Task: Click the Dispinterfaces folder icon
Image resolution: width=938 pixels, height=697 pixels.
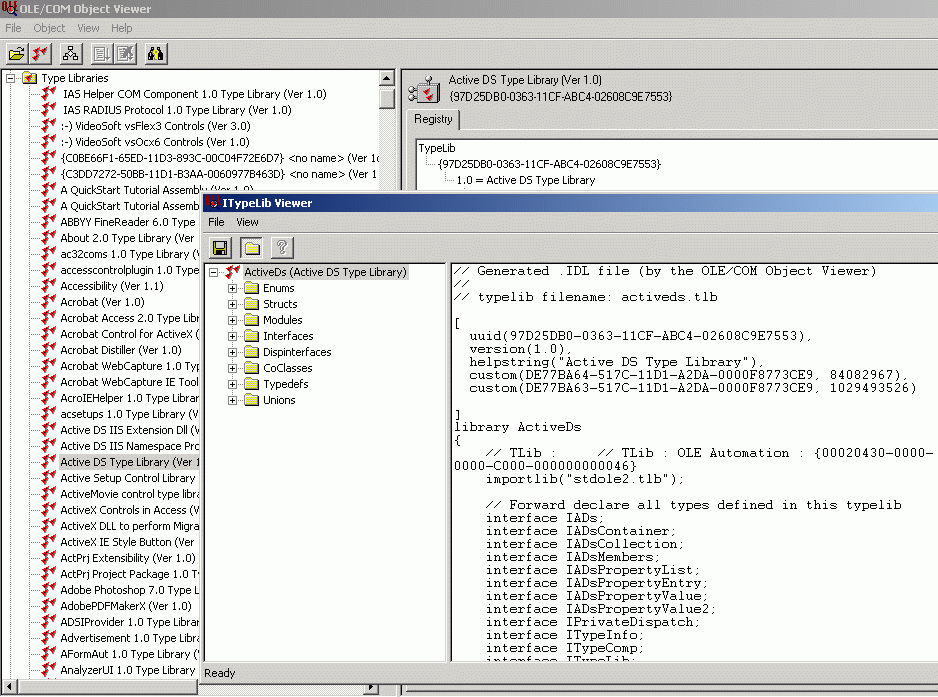Action: point(252,352)
